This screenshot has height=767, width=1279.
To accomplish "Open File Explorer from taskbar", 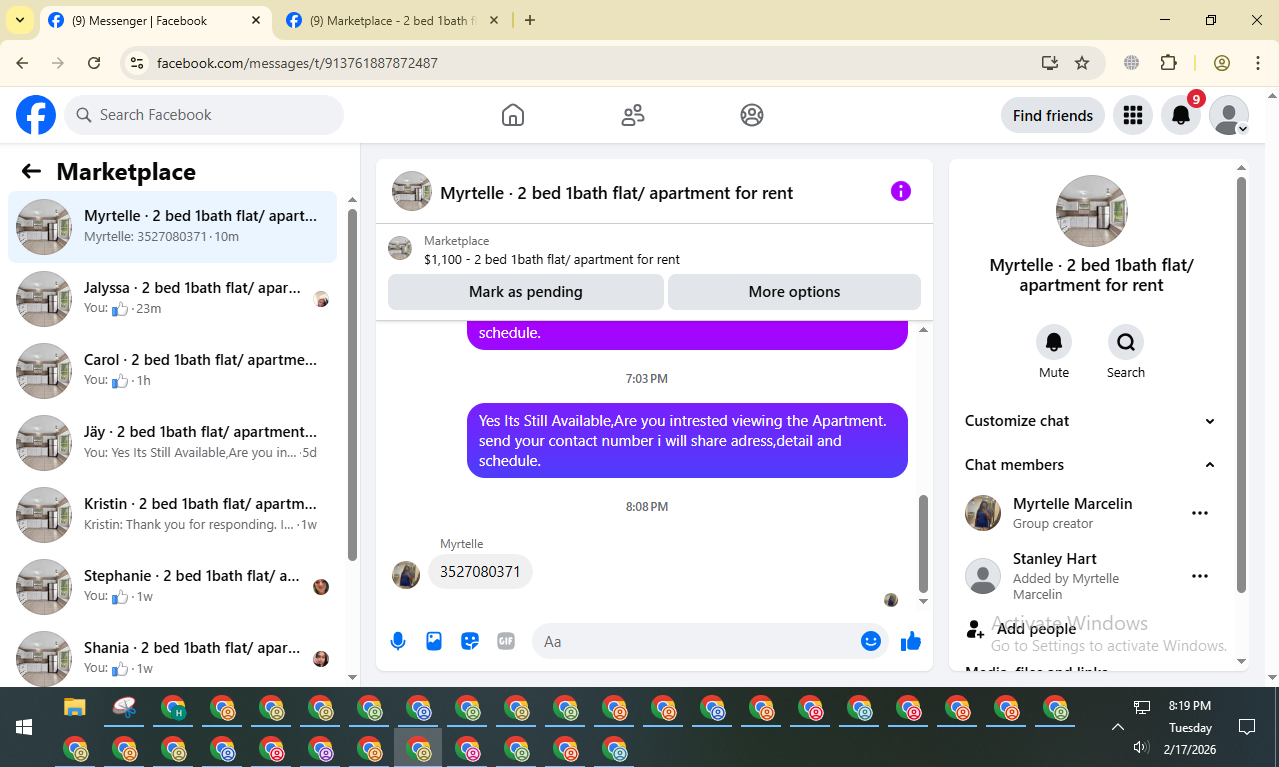I will 75,708.
